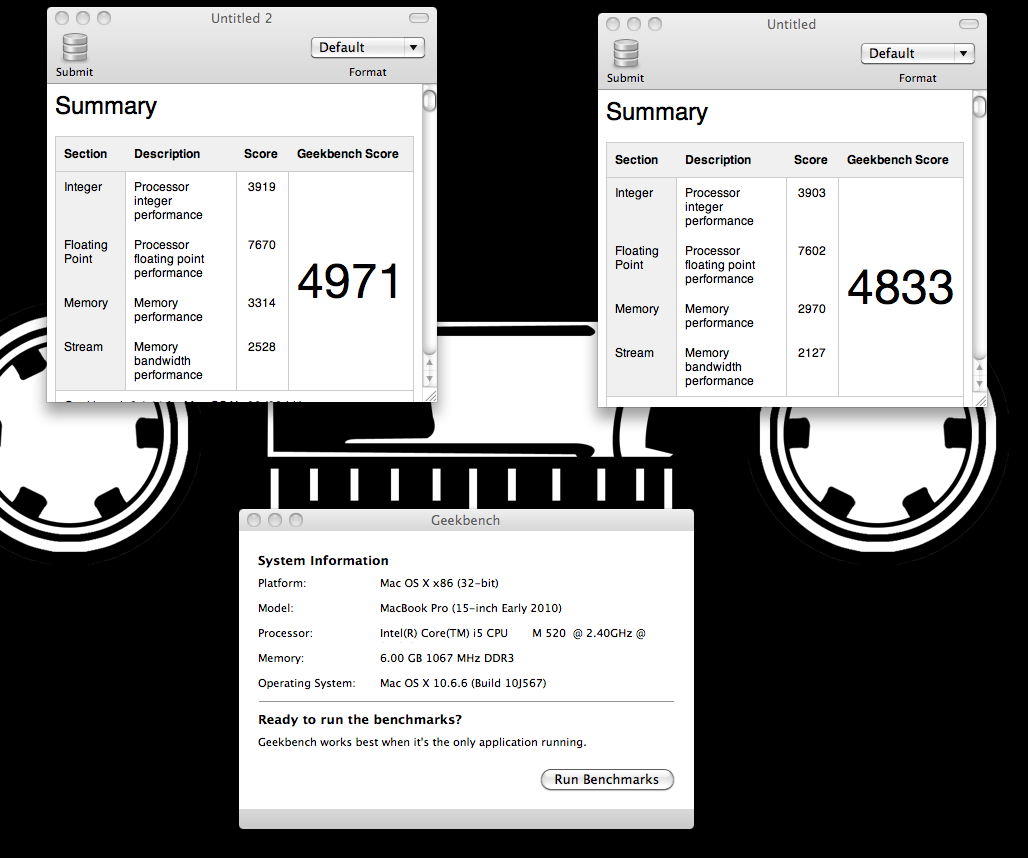
Task: Close the Untitled window
Action: point(612,24)
